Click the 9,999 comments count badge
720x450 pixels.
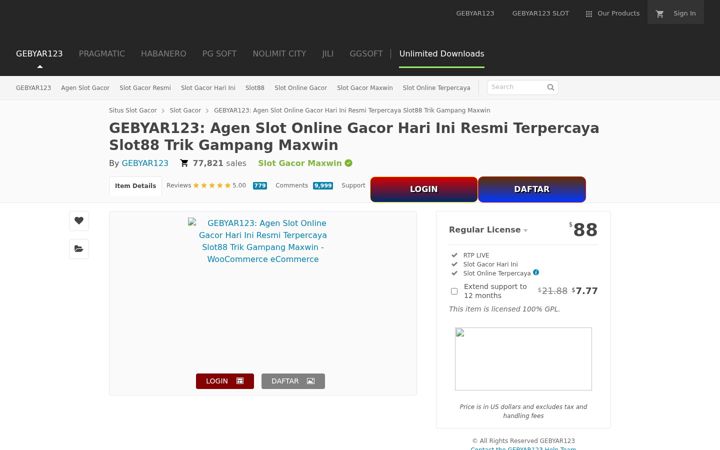[x=323, y=186]
